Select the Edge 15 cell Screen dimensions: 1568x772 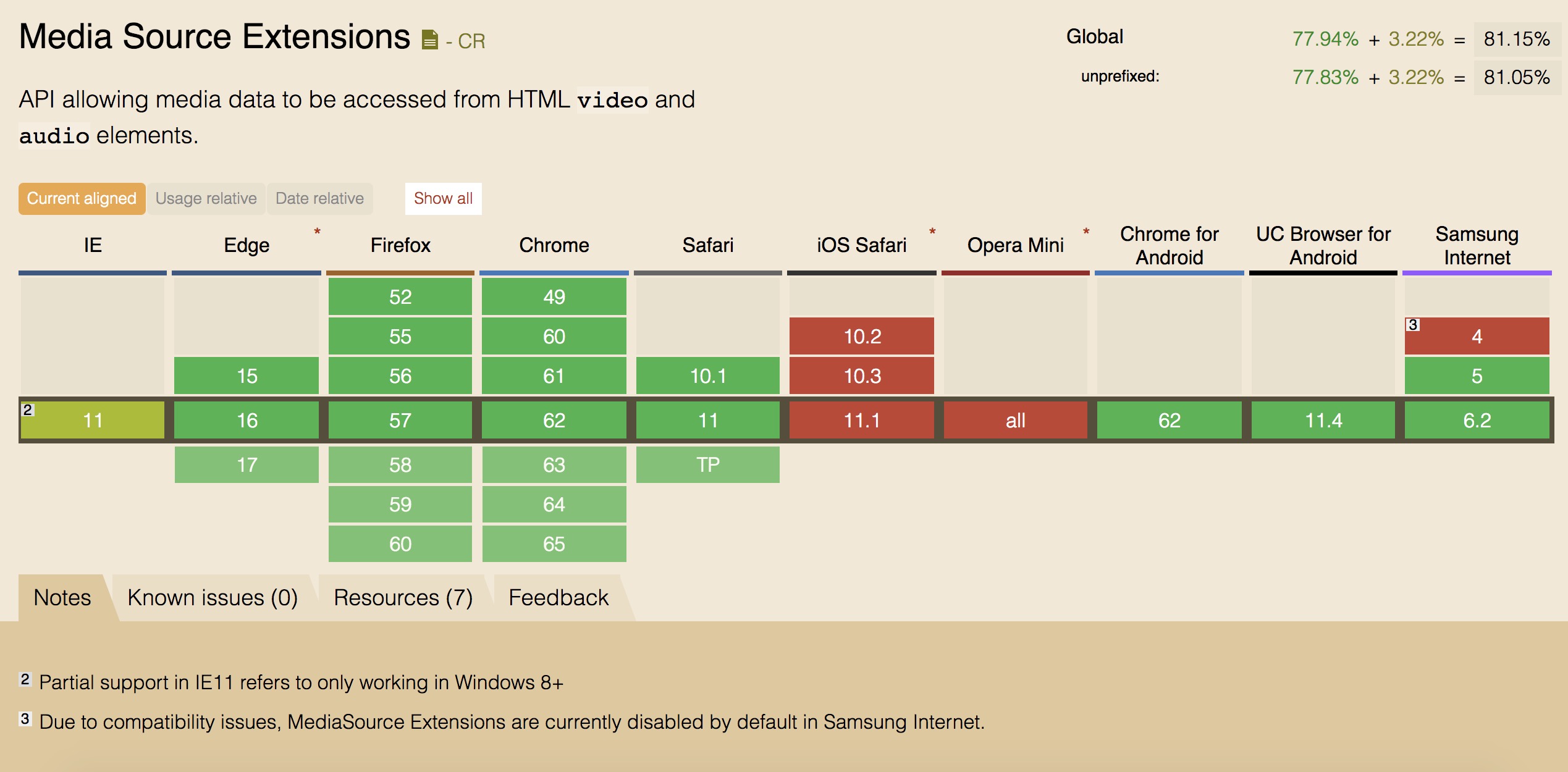tap(247, 376)
